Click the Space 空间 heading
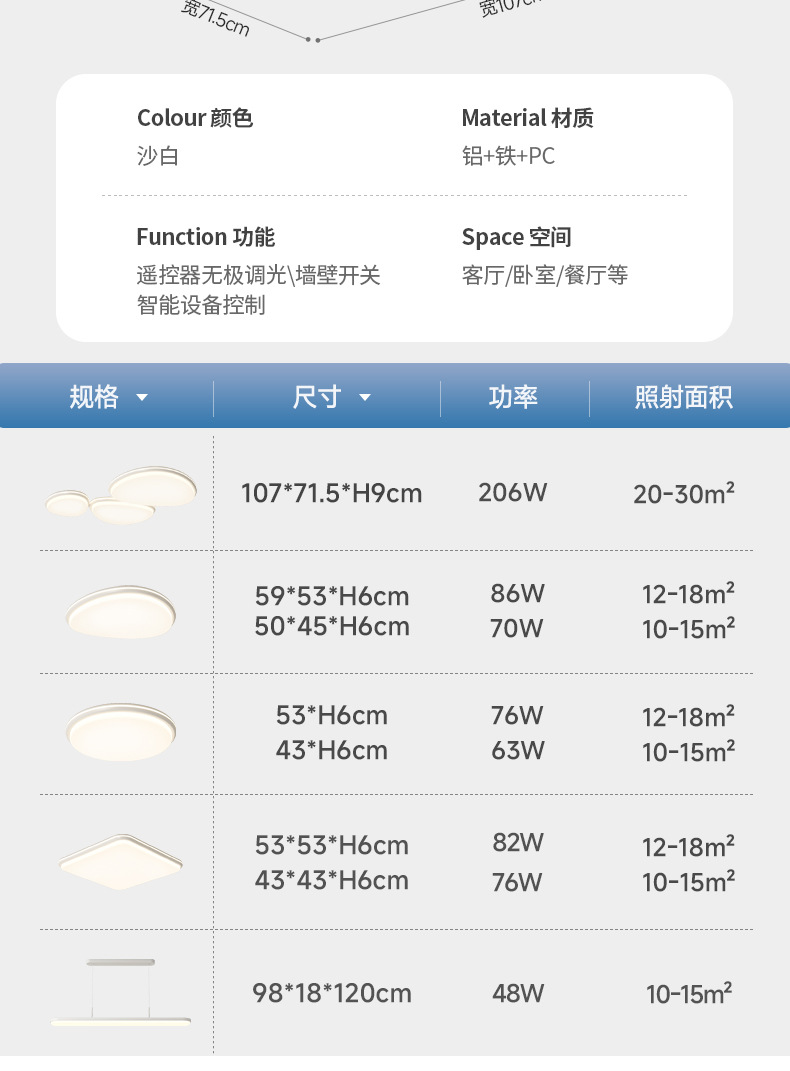 coord(516,237)
